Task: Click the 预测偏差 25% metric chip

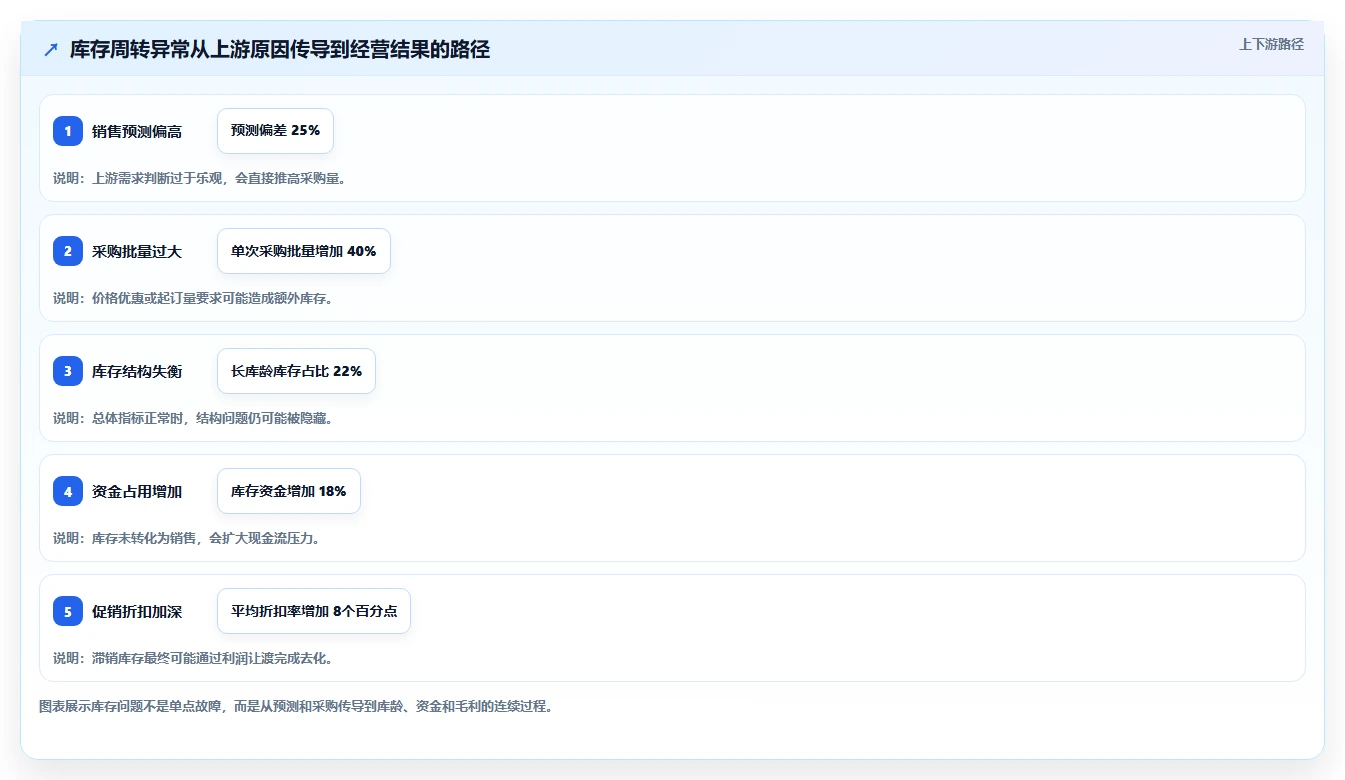Action: click(275, 131)
